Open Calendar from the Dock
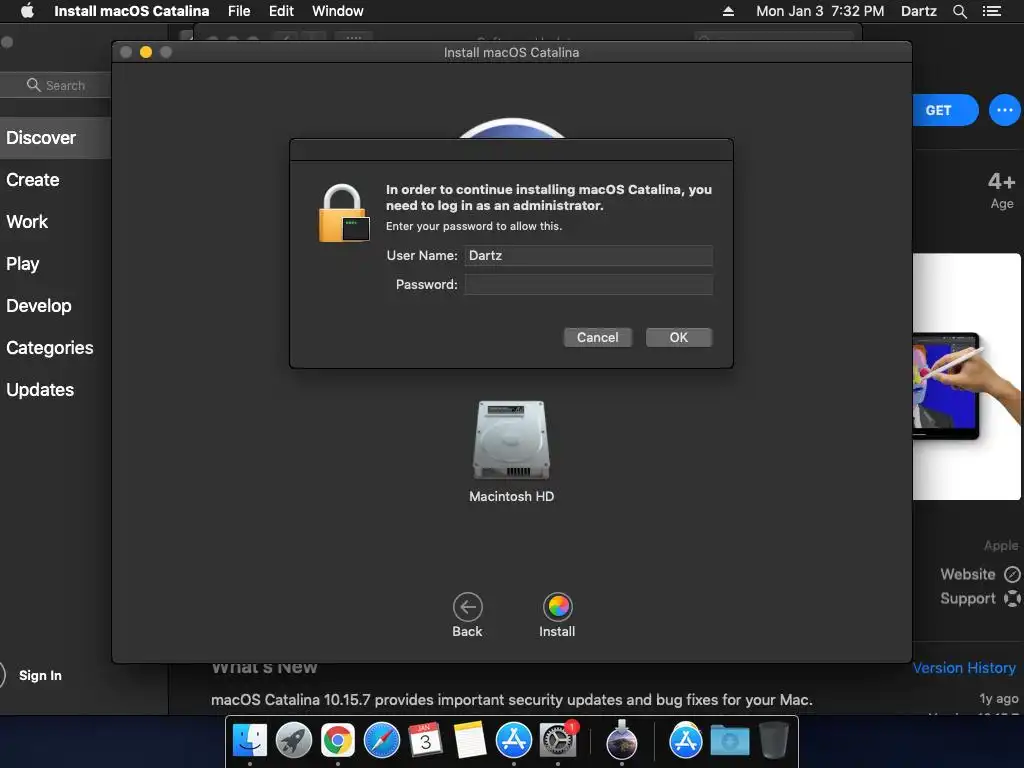 pyautogui.click(x=425, y=741)
